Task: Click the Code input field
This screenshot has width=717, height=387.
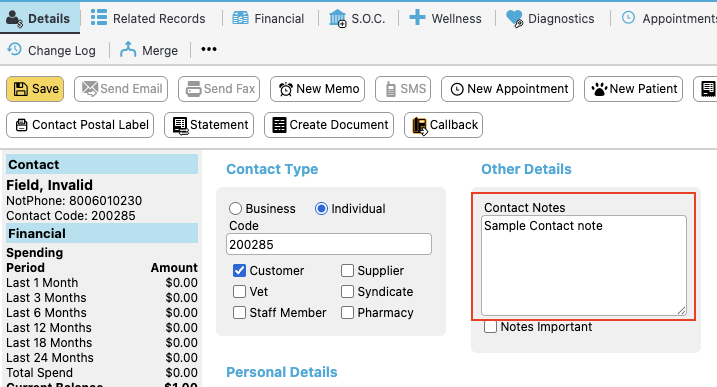Action: [x=329, y=244]
